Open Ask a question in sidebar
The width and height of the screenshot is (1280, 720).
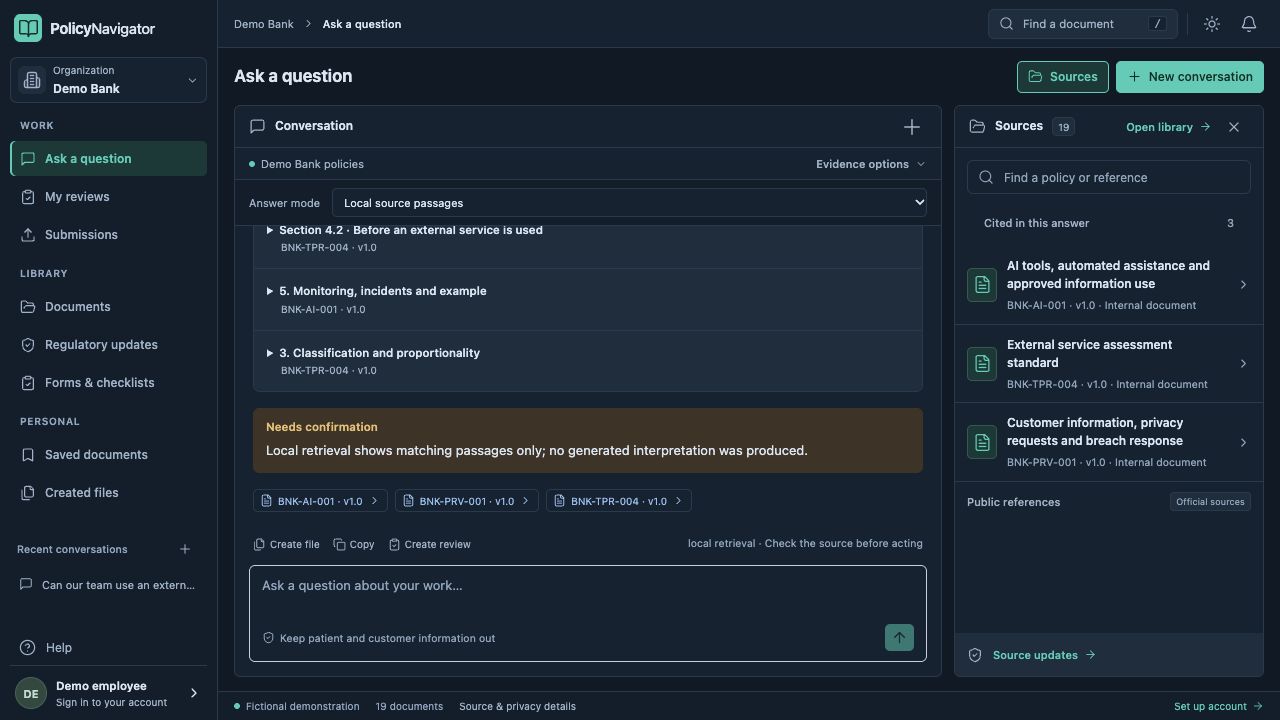tap(108, 159)
